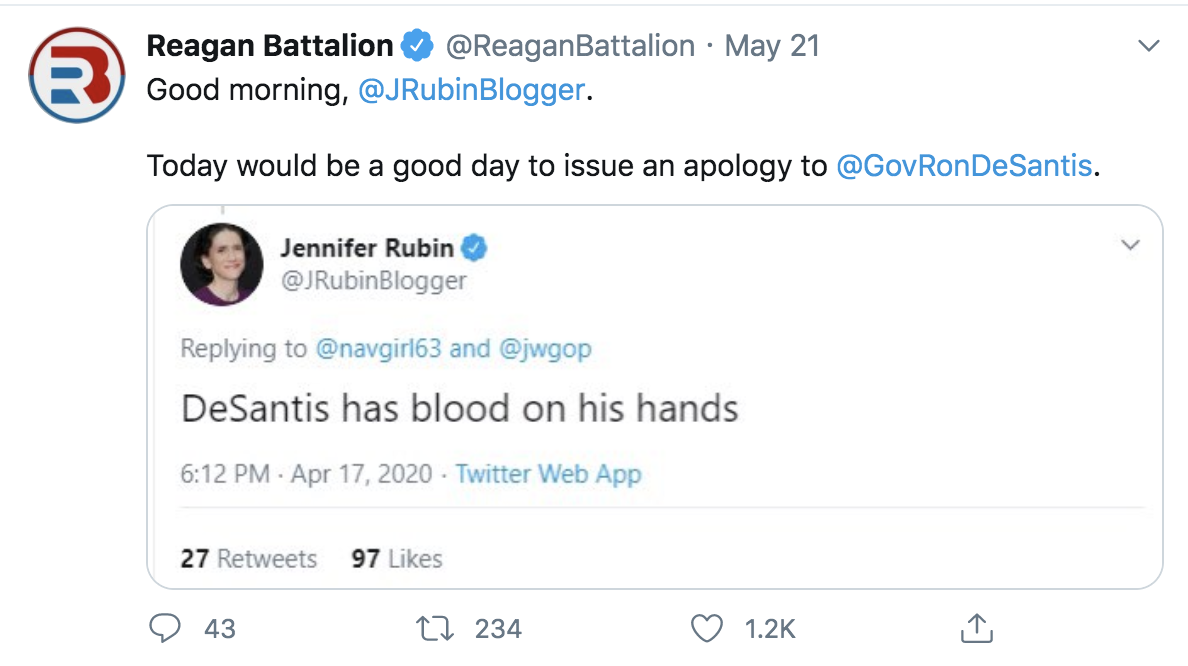
Task: Click Reagan Battalion's verified badge
Action: click(416, 46)
